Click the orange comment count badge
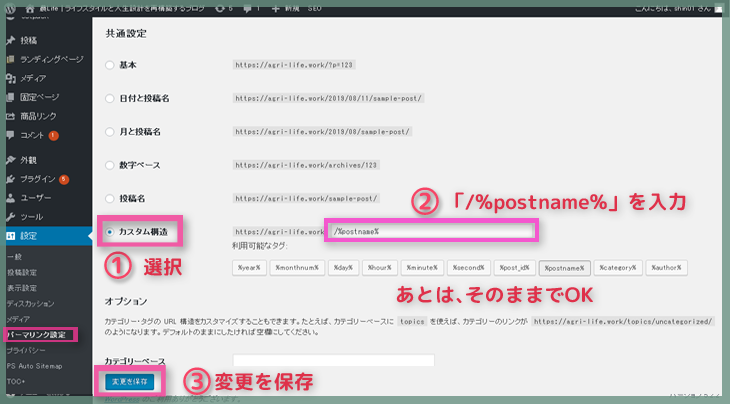Viewport: 730px width, 404px height. [54, 135]
